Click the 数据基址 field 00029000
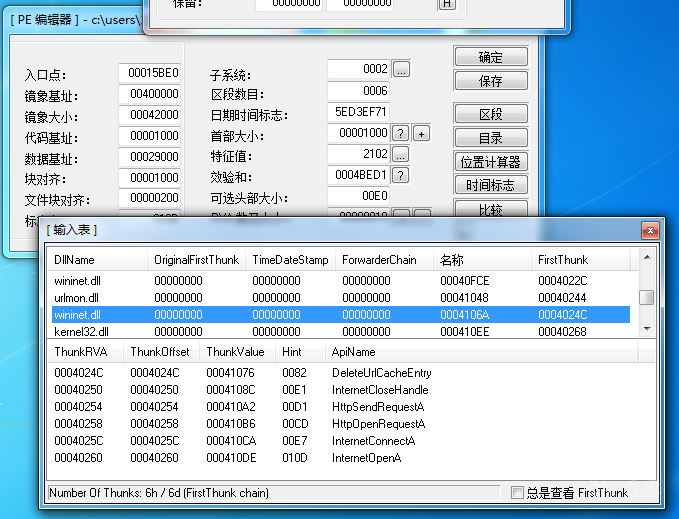Screen dimensions: 679x519 [149, 156]
